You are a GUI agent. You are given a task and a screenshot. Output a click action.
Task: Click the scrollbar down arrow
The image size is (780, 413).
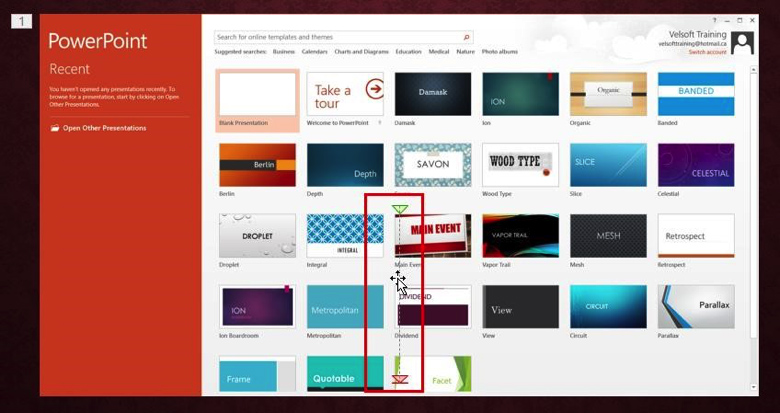point(754,387)
